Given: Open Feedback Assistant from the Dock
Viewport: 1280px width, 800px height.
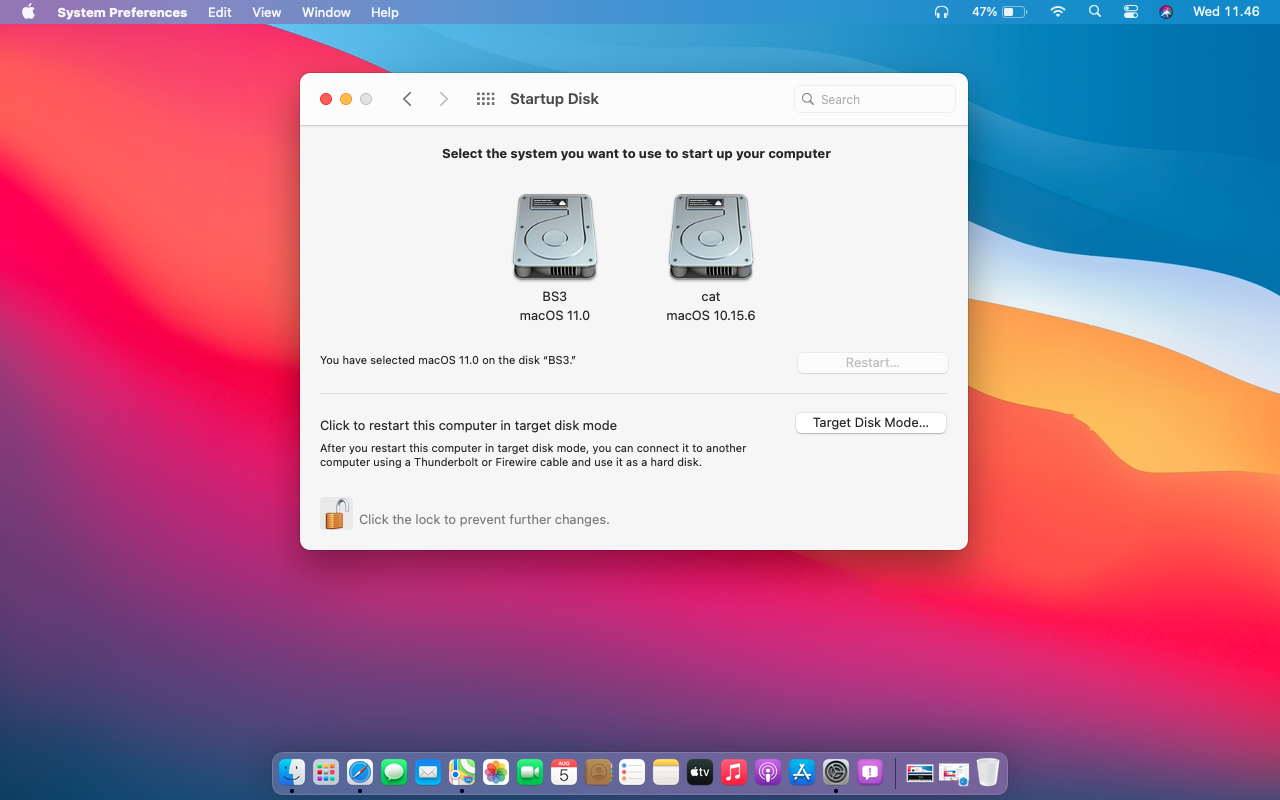Looking at the screenshot, I should click(870, 772).
